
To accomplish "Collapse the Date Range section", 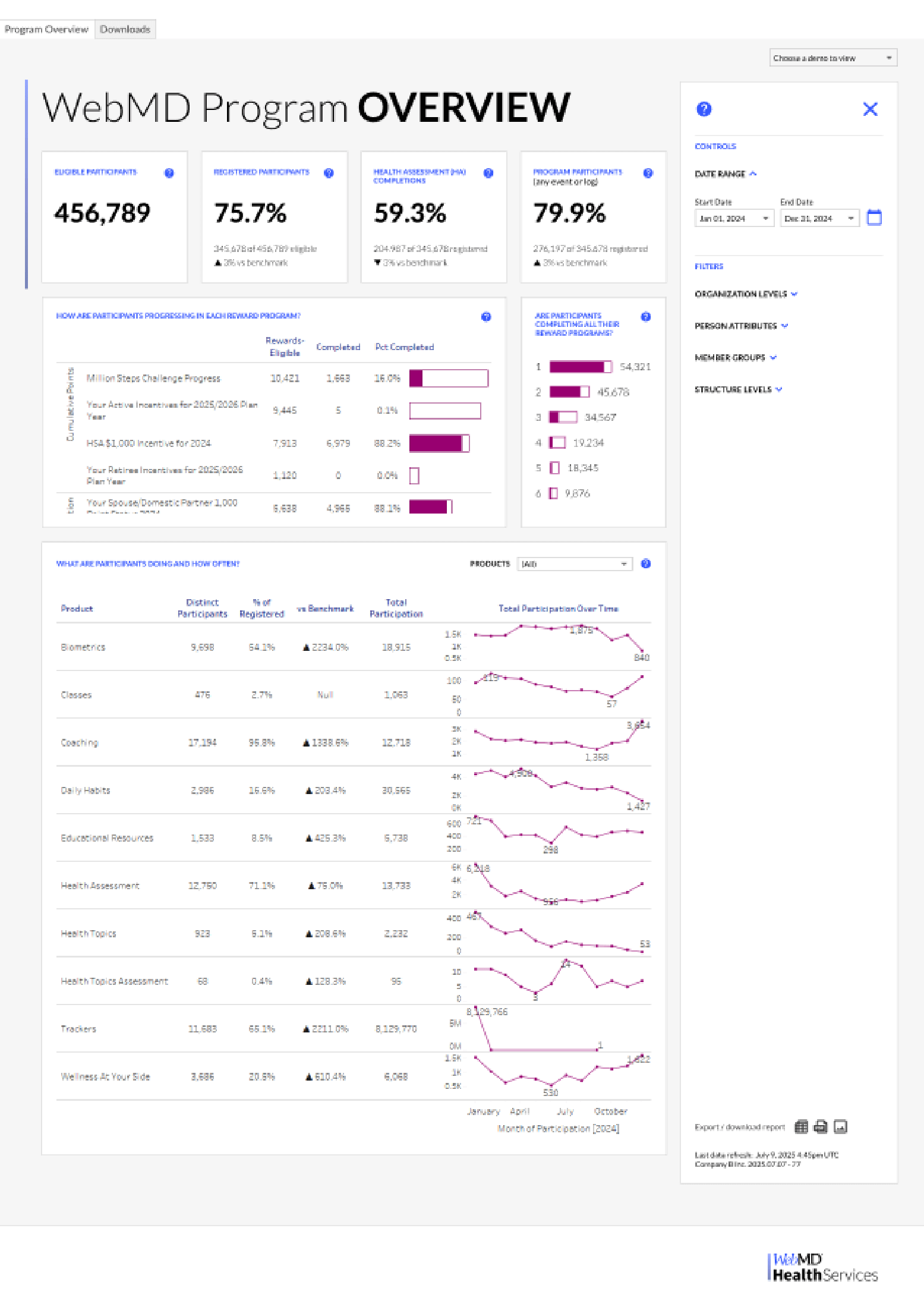I will [x=725, y=174].
